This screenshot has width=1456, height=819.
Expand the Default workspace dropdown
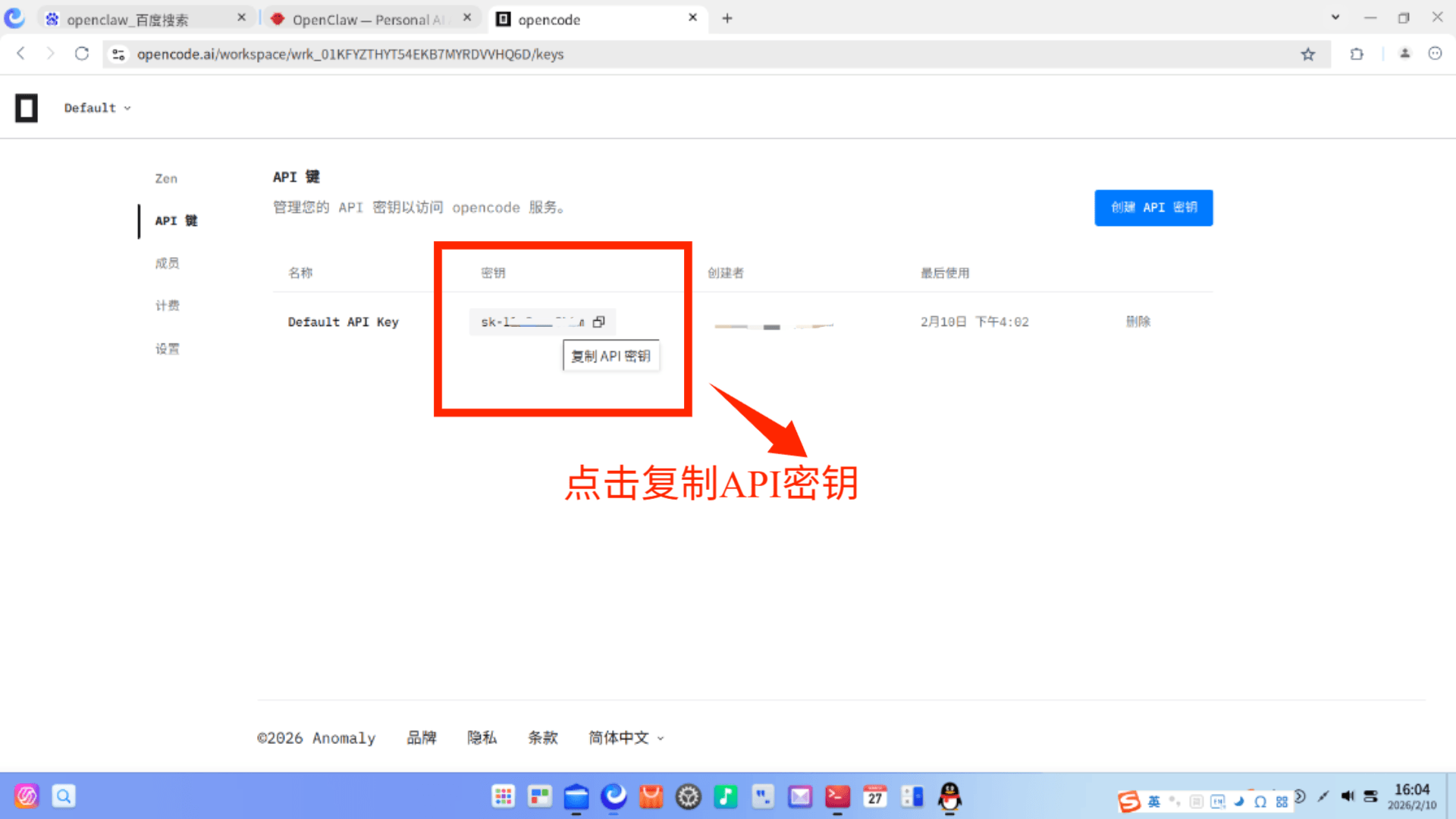tap(97, 108)
